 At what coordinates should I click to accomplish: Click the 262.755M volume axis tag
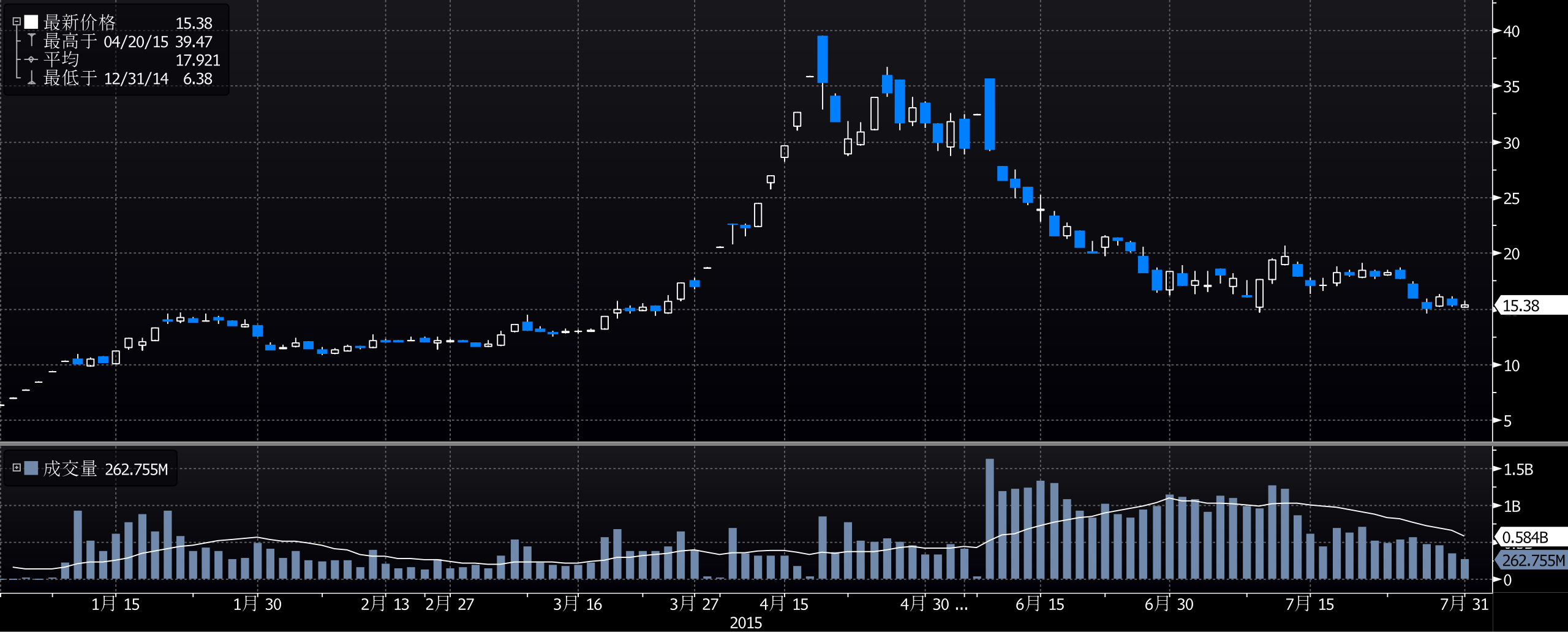[x=1531, y=560]
